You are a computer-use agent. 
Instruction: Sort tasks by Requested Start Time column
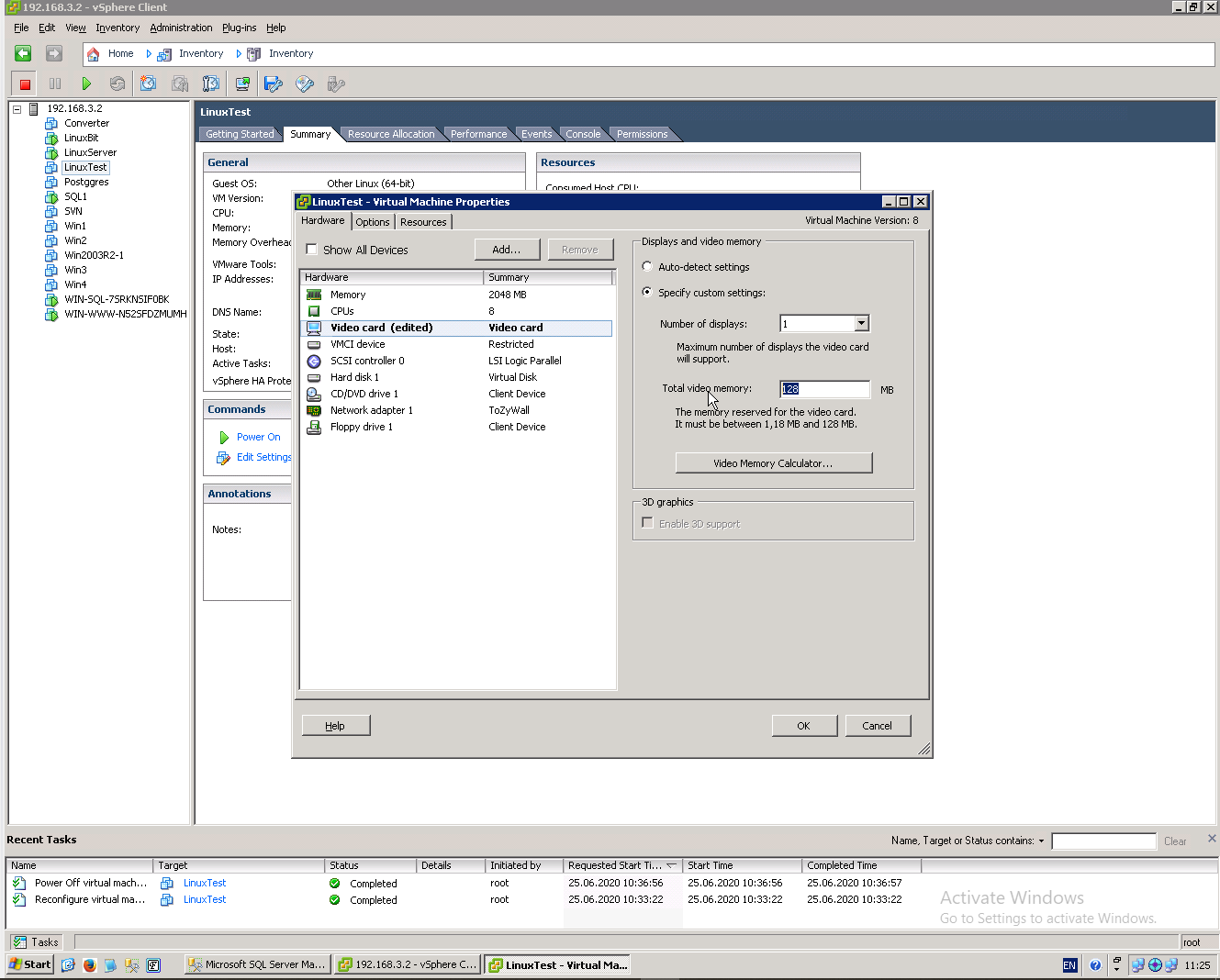click(x=622, y=865)
